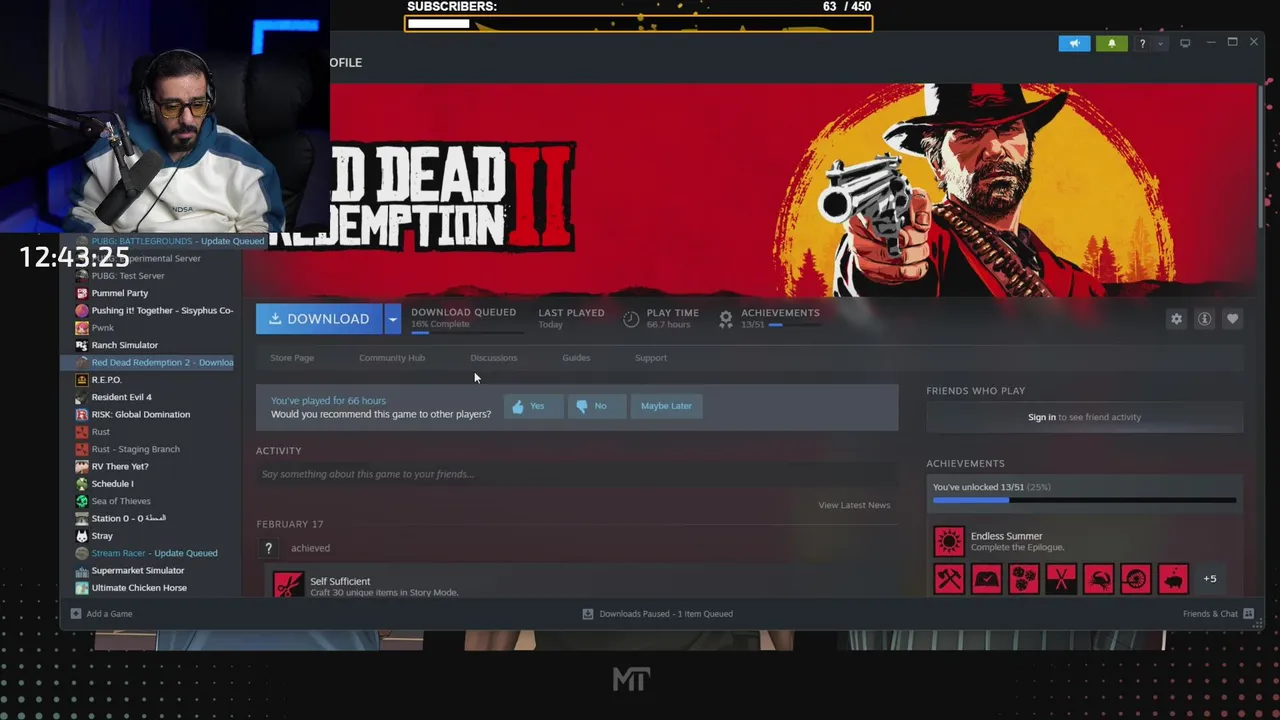
Task: Click the Achievements trophy gear icon
Action: (x=726, y=318)
